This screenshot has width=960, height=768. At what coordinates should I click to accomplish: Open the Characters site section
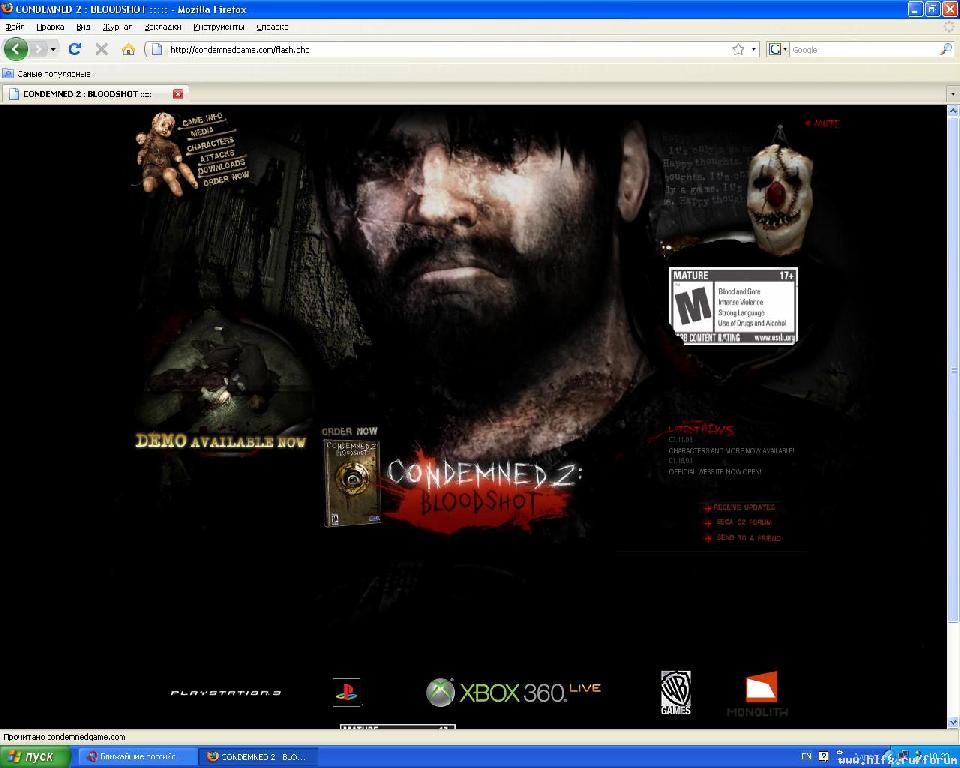click(x=211, y=144)
